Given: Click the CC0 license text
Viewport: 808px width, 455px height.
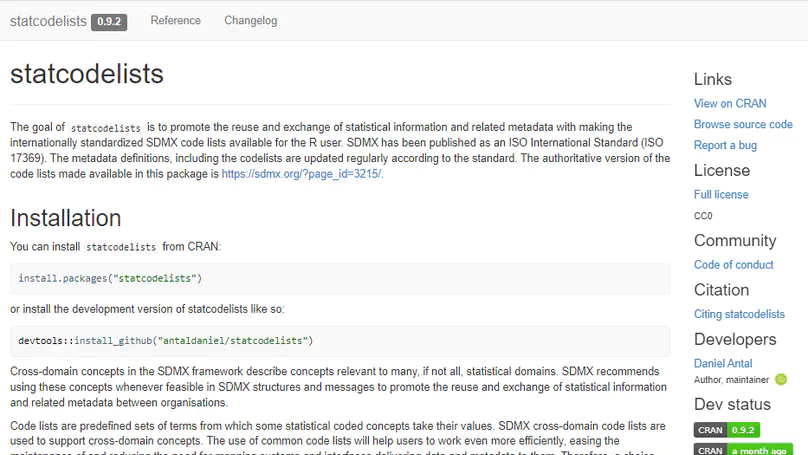Looking at the screenshot, I should pos(703,216).
